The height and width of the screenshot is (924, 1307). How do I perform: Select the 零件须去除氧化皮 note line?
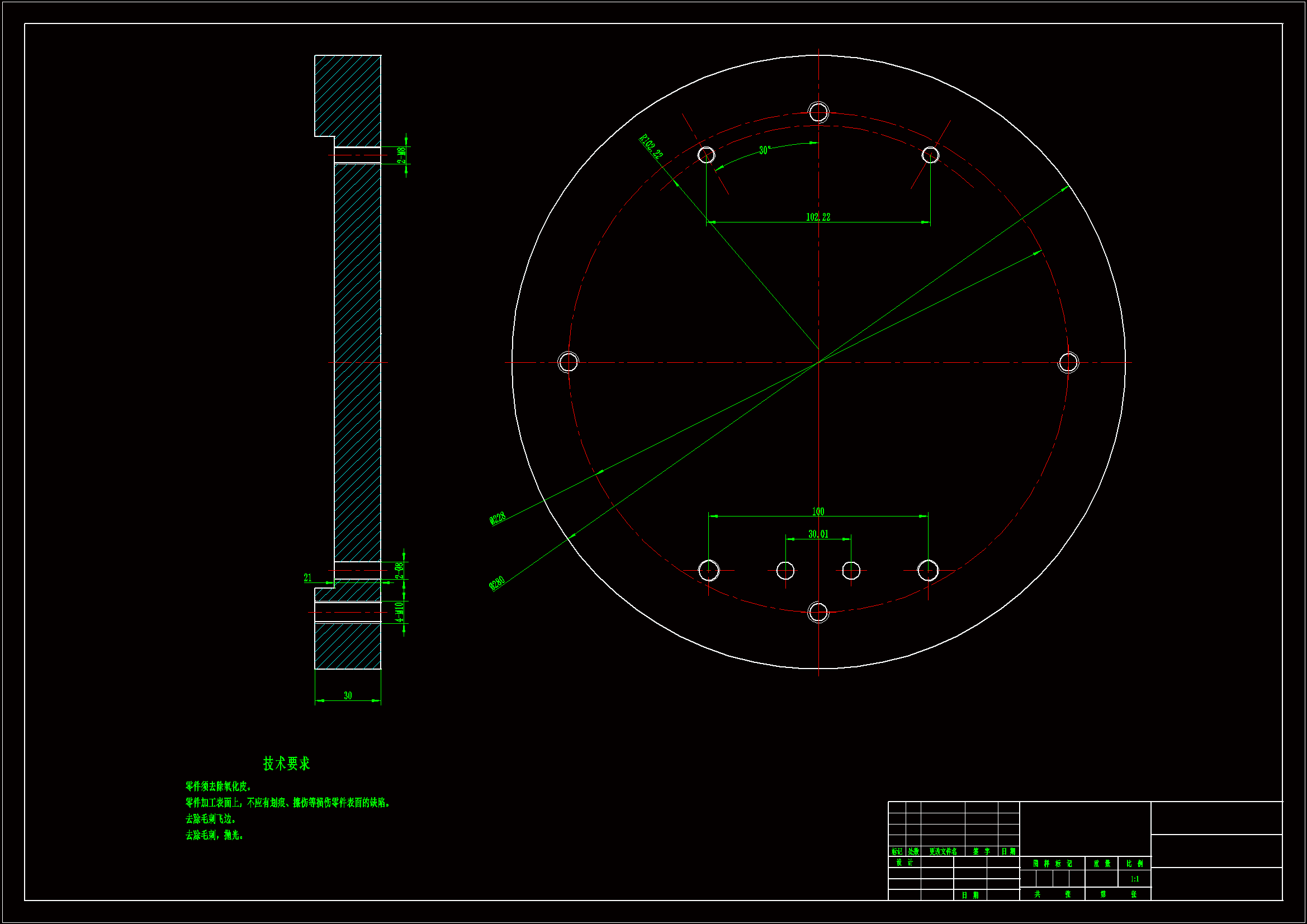219,786
